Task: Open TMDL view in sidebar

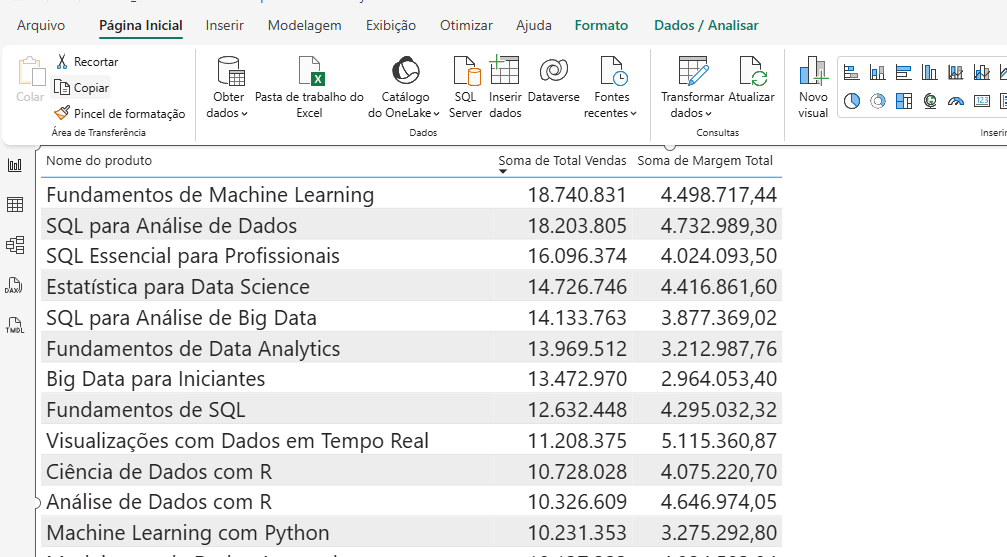Action: [15, 325]
